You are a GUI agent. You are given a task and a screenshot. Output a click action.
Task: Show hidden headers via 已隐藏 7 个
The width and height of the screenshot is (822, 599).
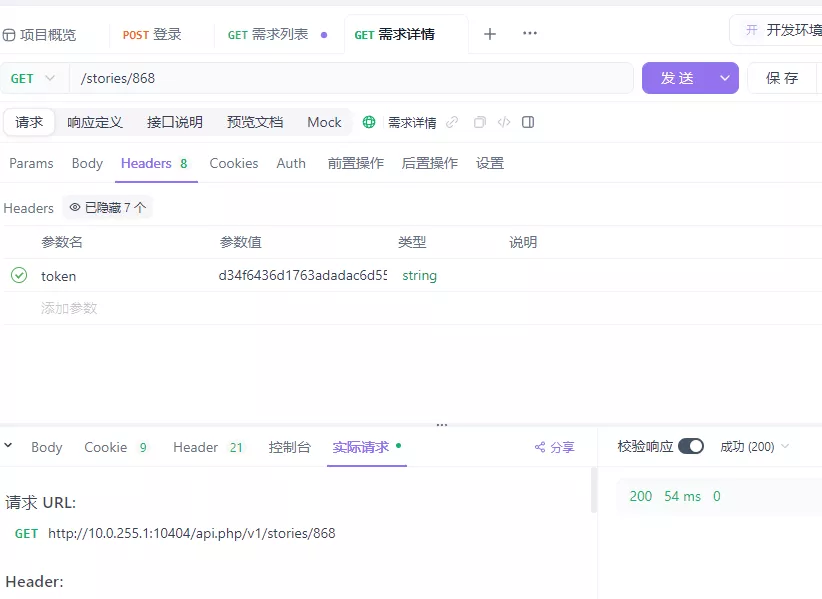coord(107,208)
